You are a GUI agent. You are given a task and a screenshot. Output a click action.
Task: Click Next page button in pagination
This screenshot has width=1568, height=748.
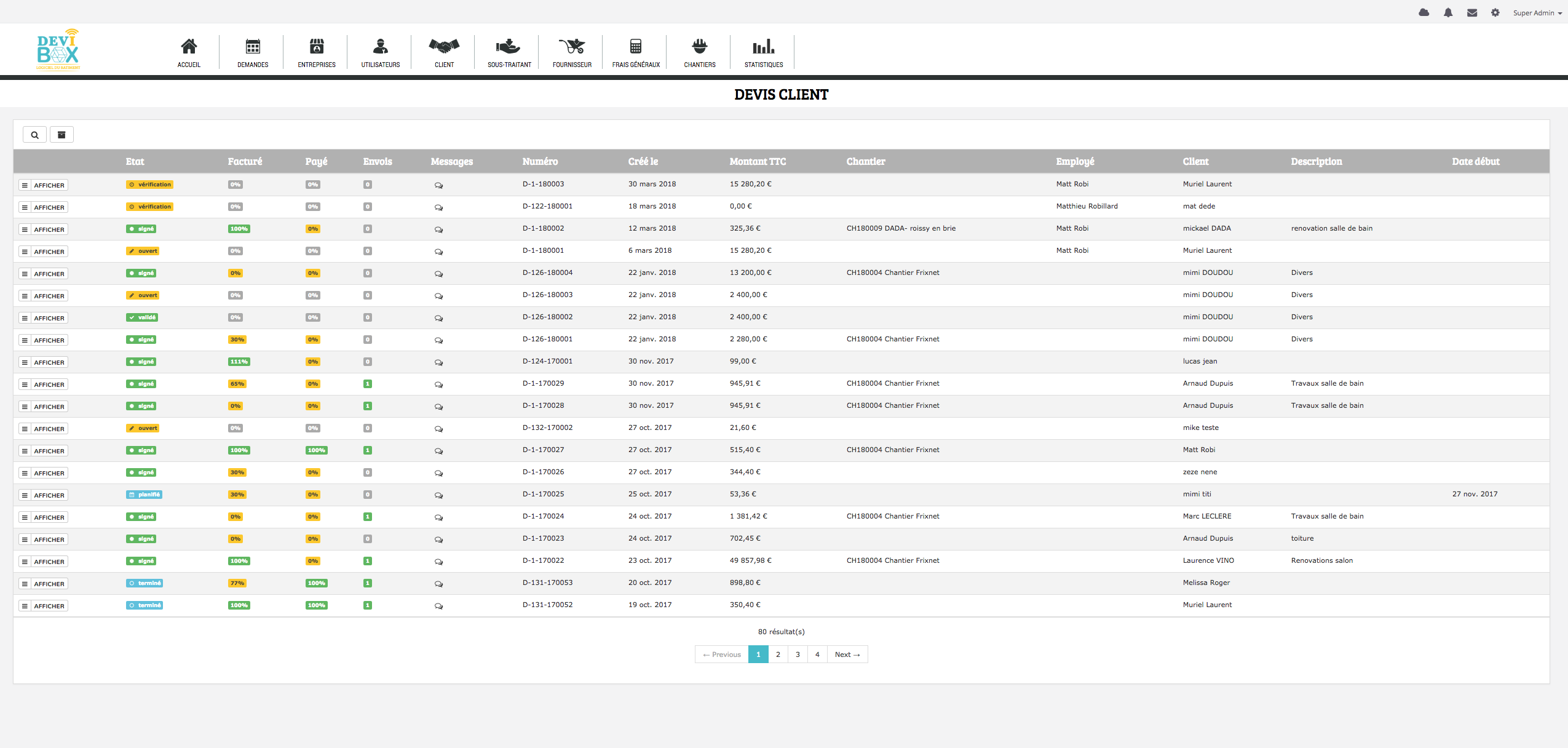848,654
